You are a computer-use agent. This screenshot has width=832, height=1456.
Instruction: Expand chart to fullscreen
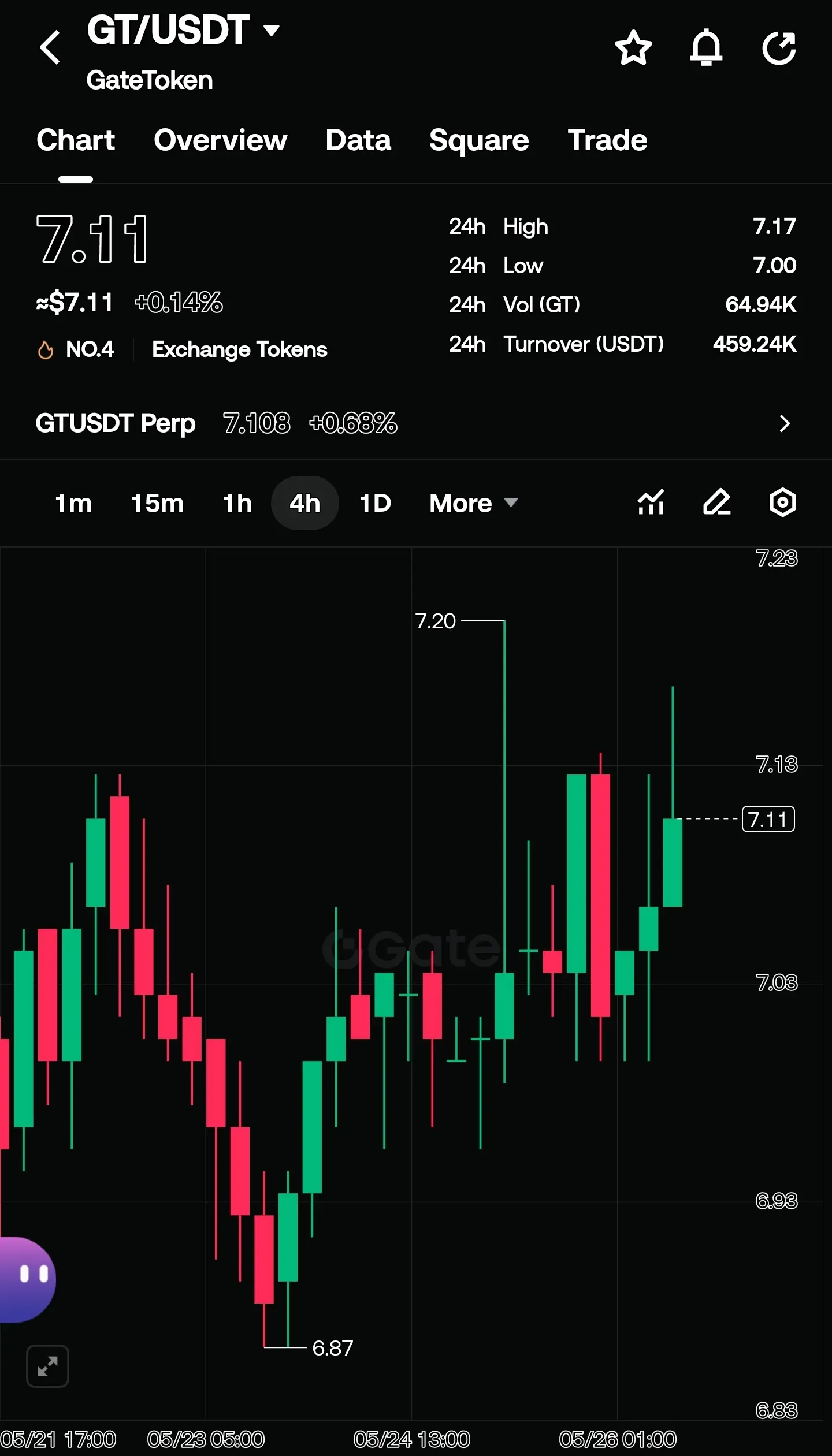[47, 1366]
